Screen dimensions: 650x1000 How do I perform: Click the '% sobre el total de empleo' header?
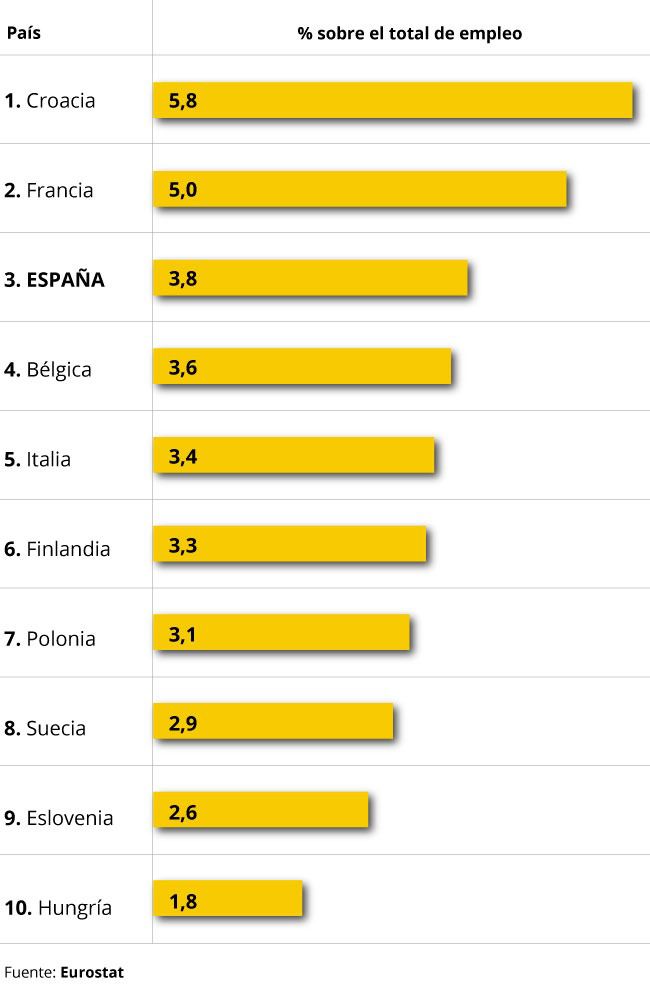pos(410,34)
